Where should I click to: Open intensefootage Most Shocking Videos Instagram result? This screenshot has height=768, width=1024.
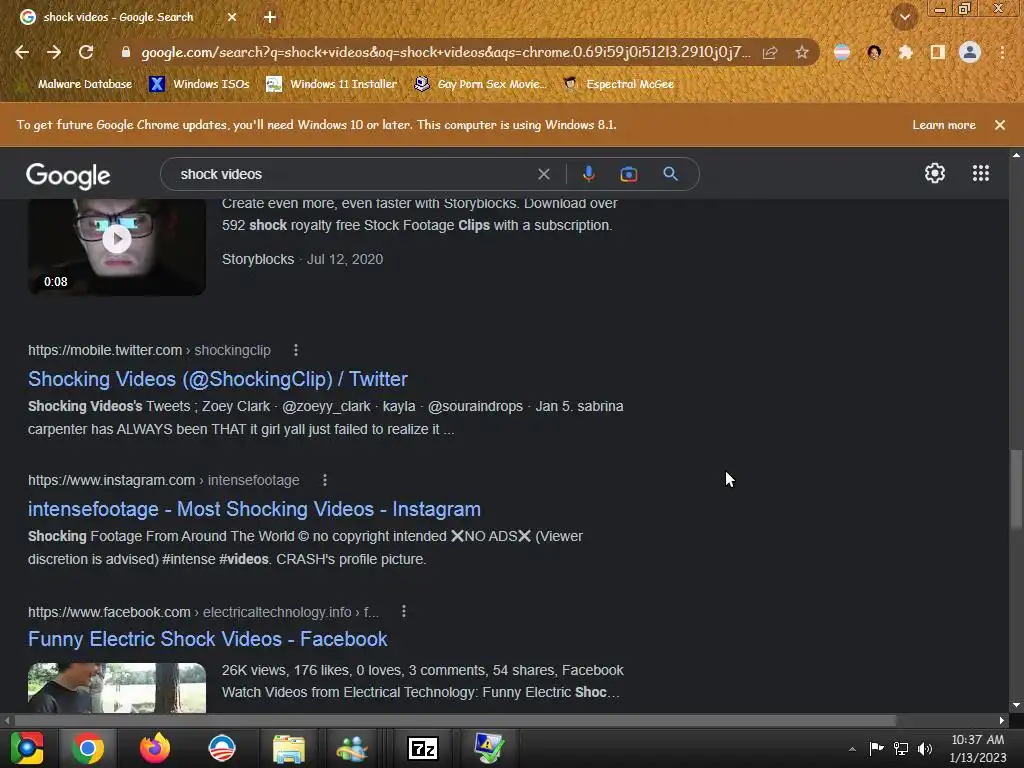(x=254, y=509)
